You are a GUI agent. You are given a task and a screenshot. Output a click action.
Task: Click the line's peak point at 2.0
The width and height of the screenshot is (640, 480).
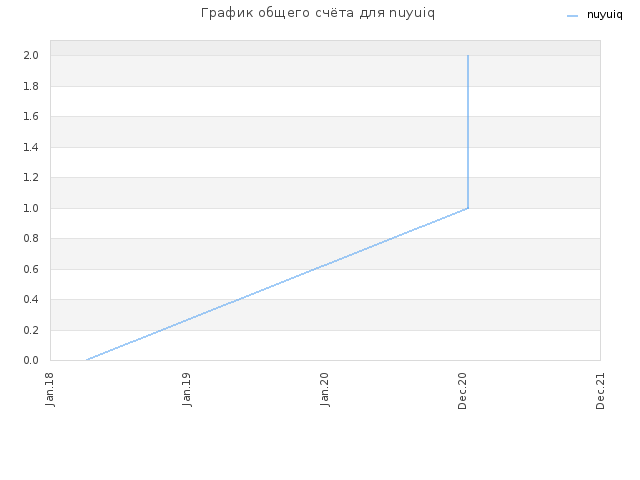[468, 56]
